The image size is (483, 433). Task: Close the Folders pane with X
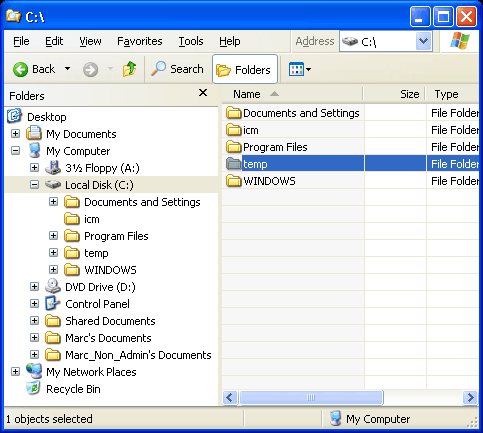coord(203,93)
